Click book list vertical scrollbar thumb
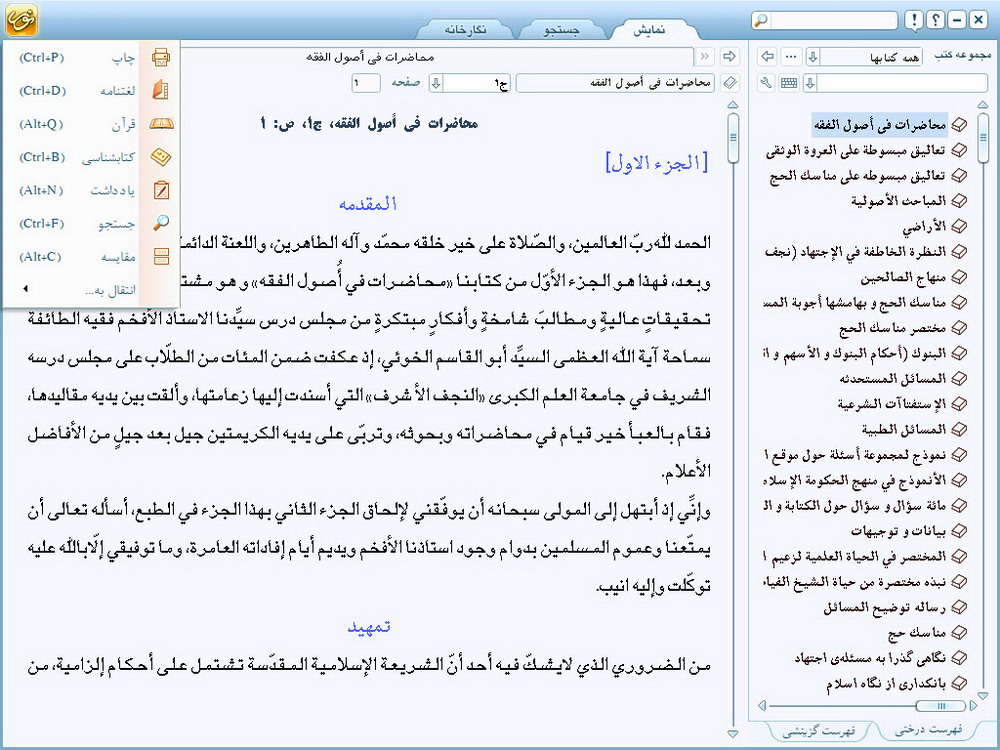Screen dimensions: 1000x750 (983, 137)
